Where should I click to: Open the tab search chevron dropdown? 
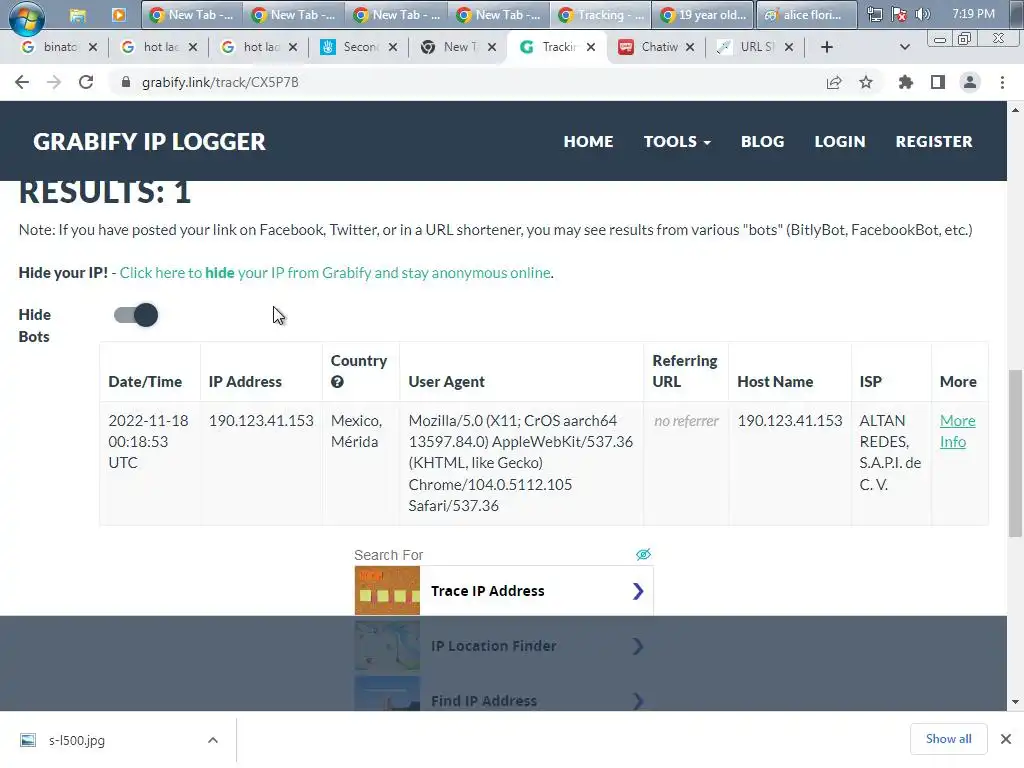[904, 47]
